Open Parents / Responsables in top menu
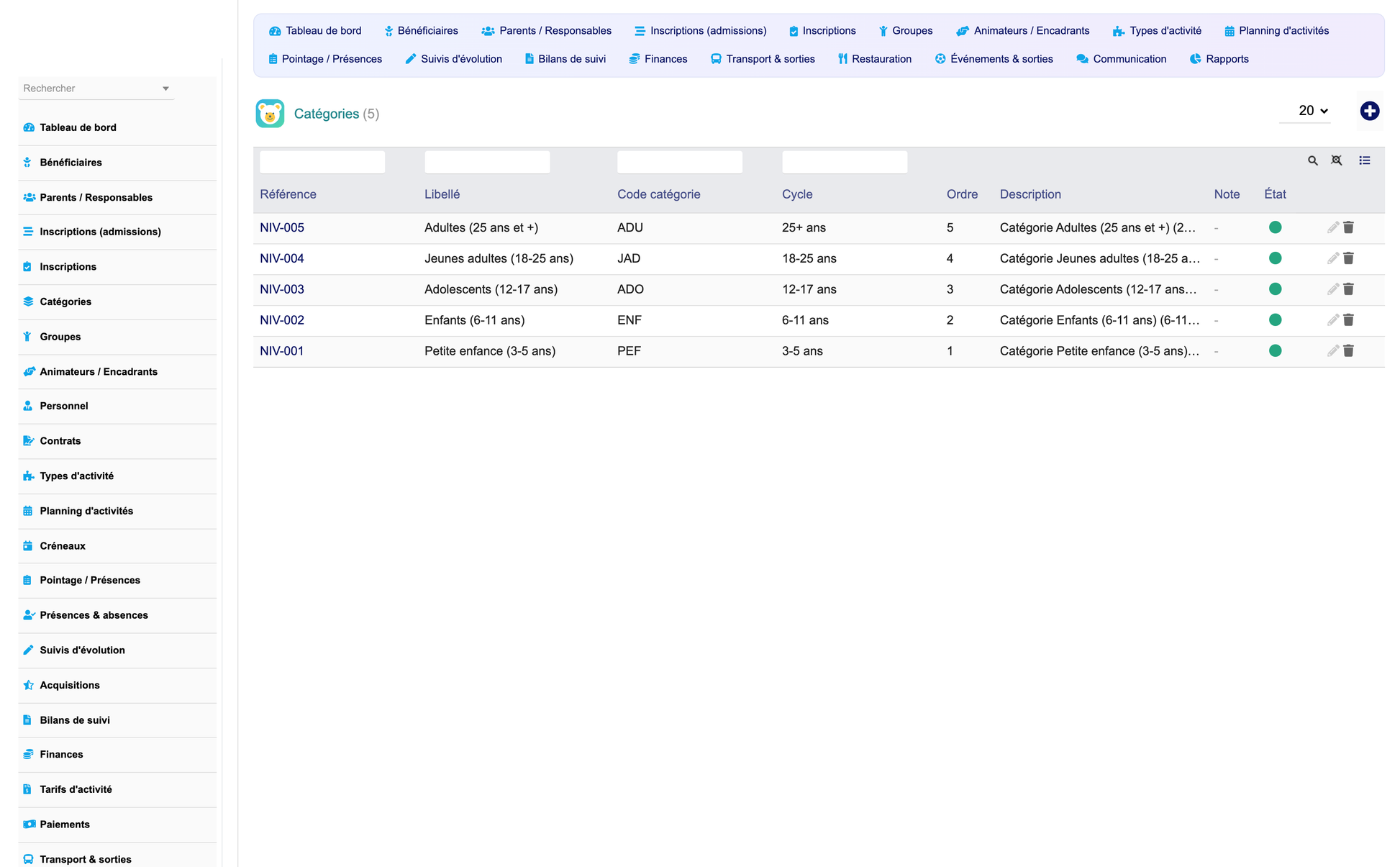 tap(547, 31)
